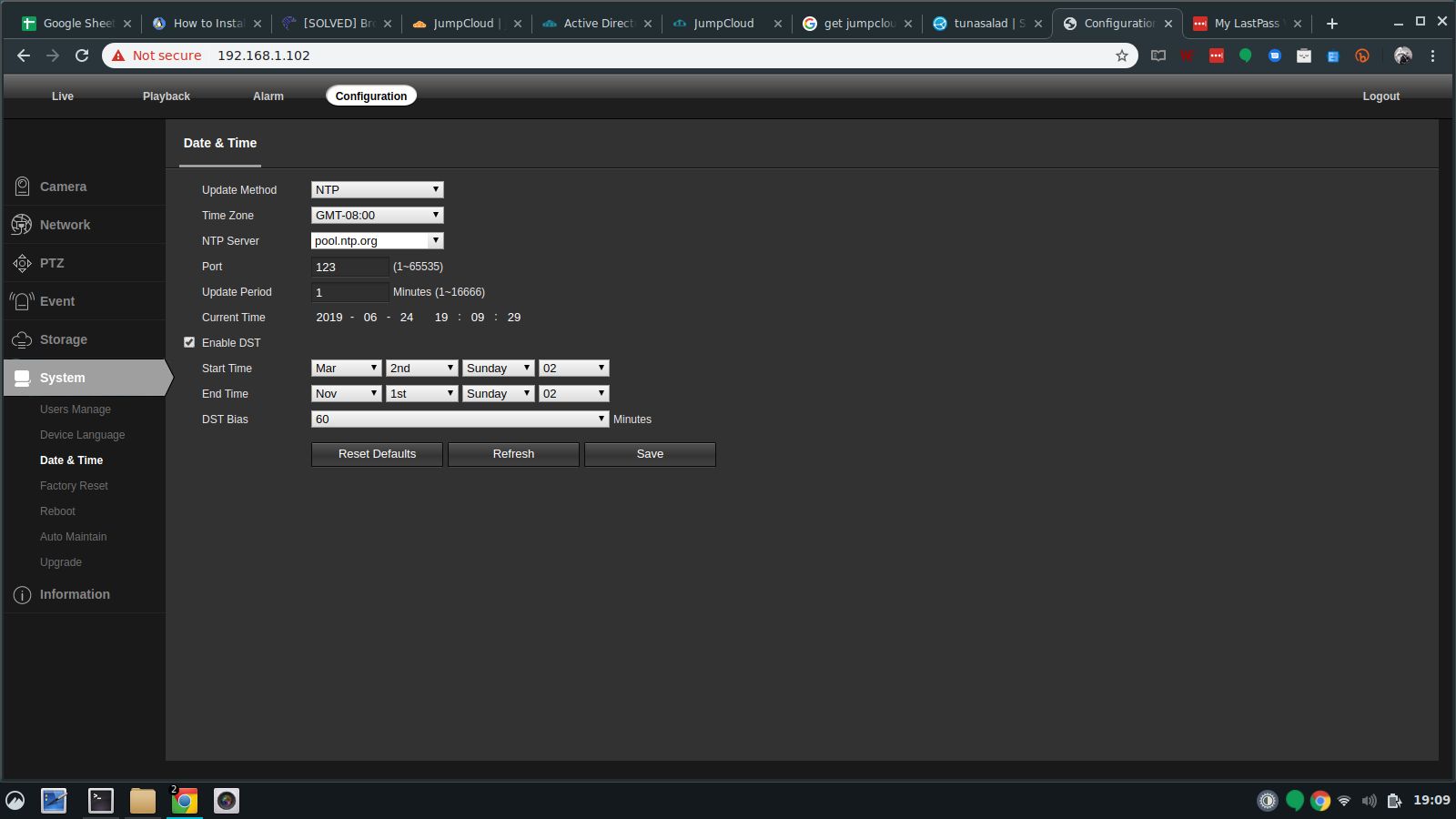Switch to the Playback tab
Image resolution: width=1456 pixels, height=819 pixels.
pos(167,96)
